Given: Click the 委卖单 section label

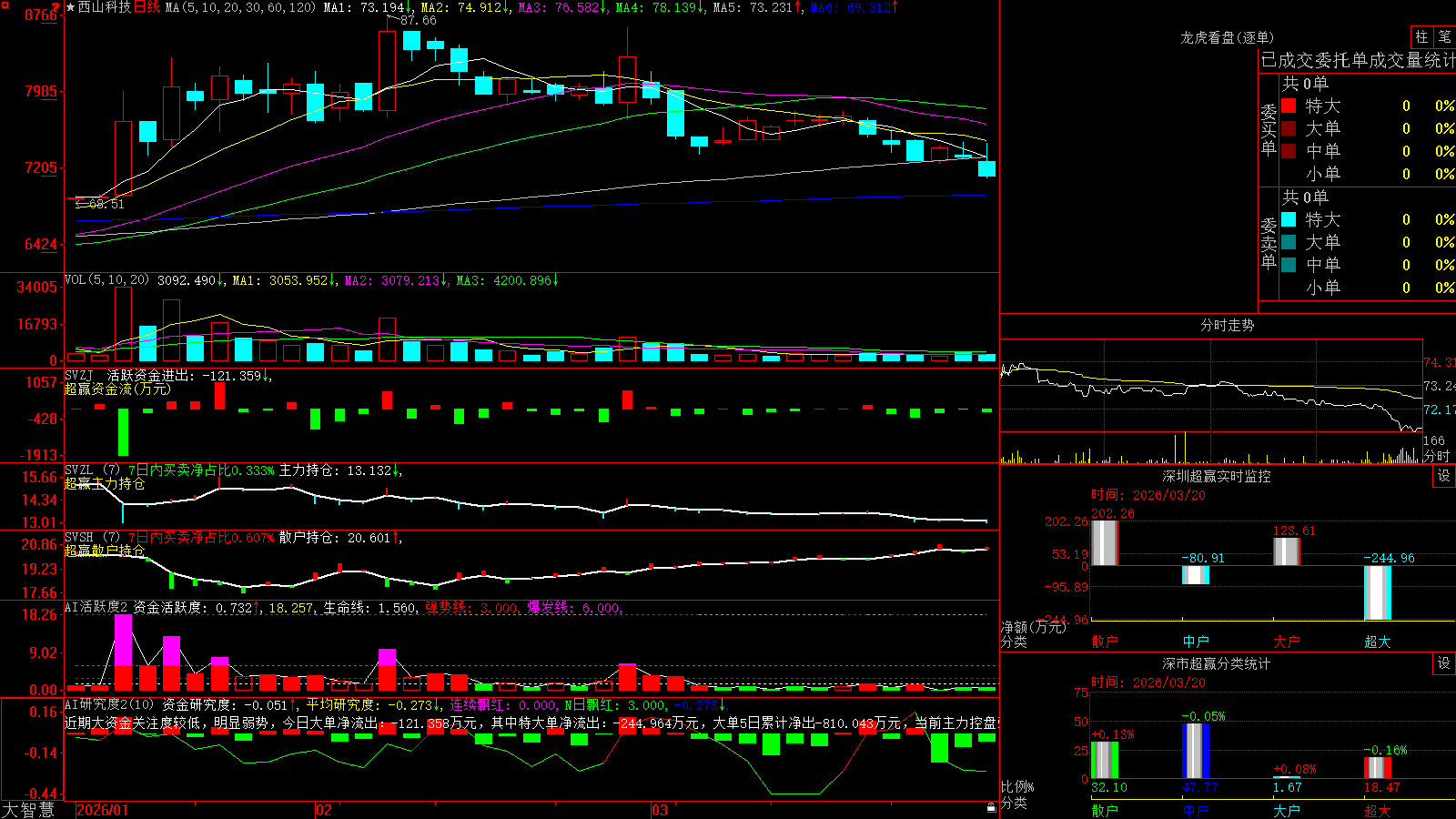Looking at the screenshot, I should (1269, 243).
